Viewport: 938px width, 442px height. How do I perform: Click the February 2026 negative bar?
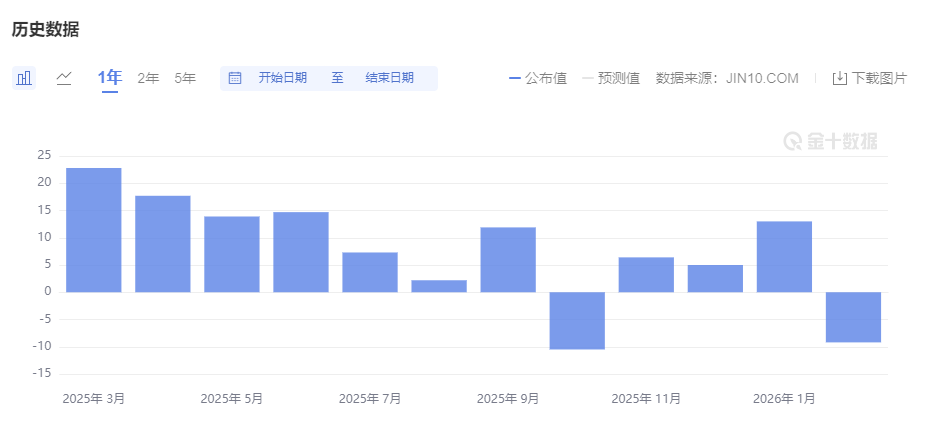coord(853,317)
